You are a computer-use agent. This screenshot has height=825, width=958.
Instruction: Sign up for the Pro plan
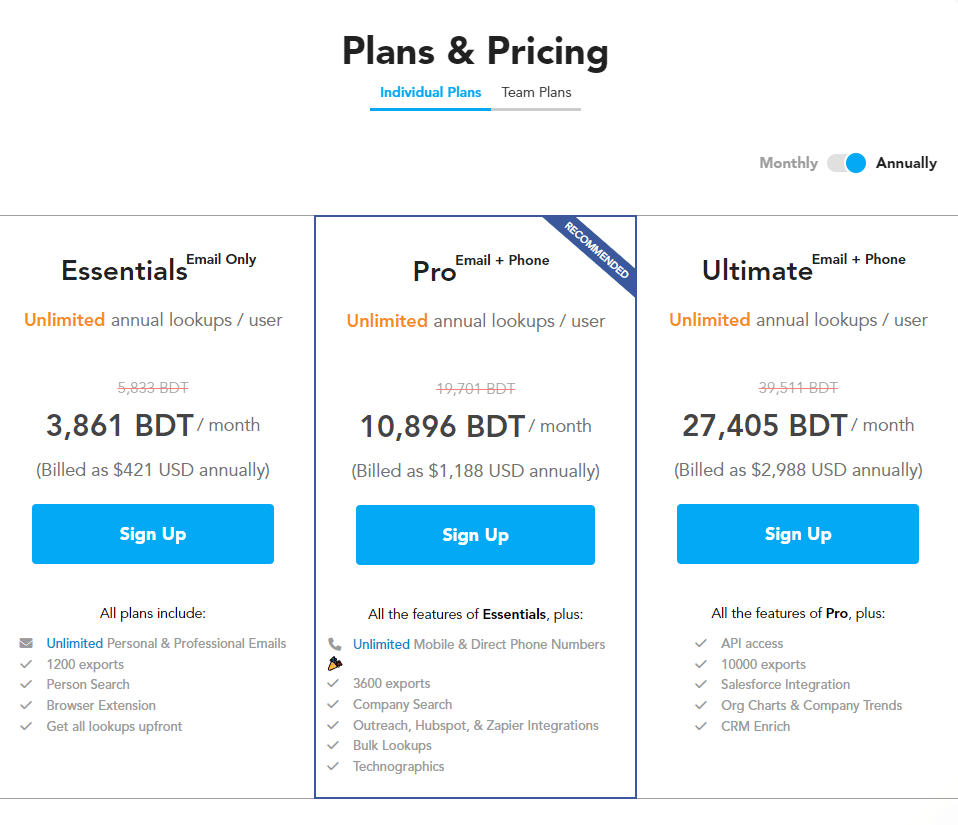pos(475,534)
